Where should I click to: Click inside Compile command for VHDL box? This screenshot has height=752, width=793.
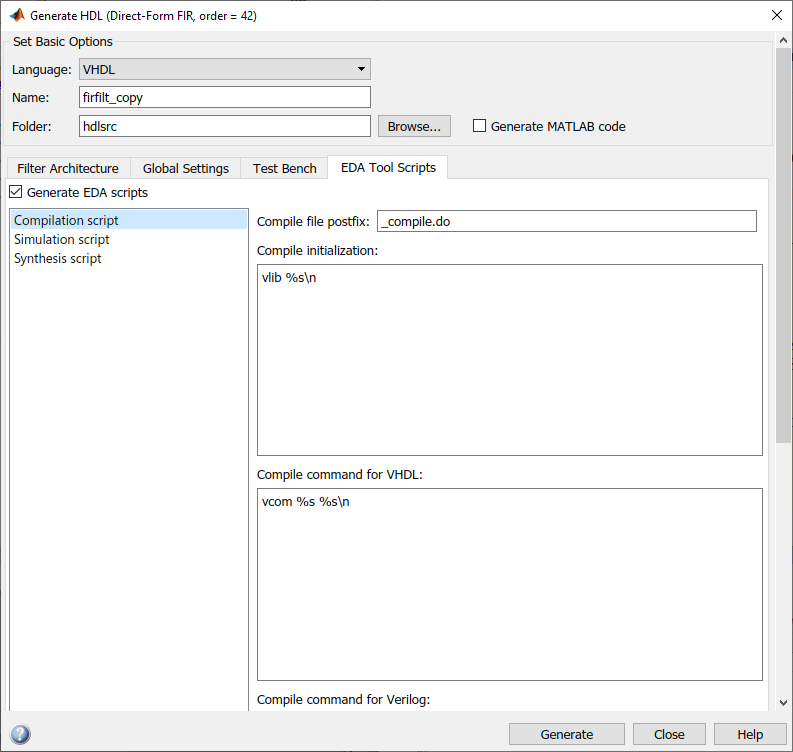(x=510, y=584)
